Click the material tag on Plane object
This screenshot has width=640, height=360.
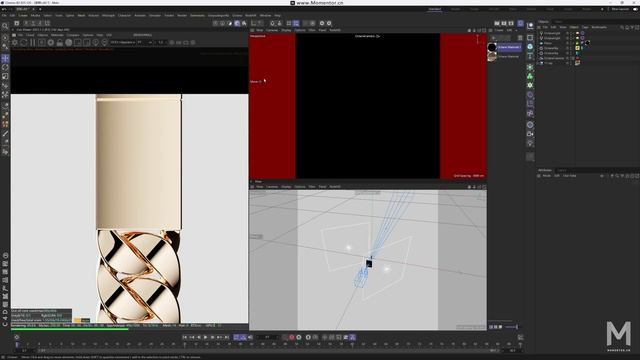pyautogui.click(x=587, y=43)
